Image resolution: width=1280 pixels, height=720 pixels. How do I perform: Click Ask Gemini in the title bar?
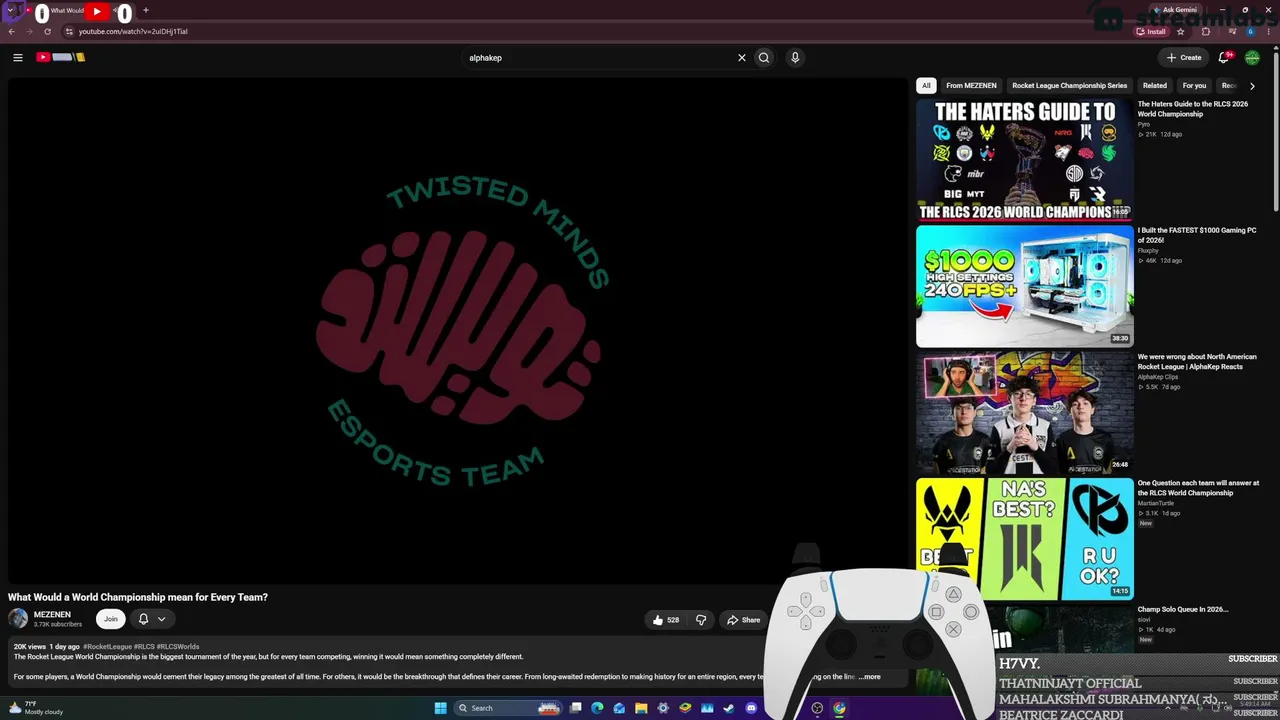click(1175, 10)
